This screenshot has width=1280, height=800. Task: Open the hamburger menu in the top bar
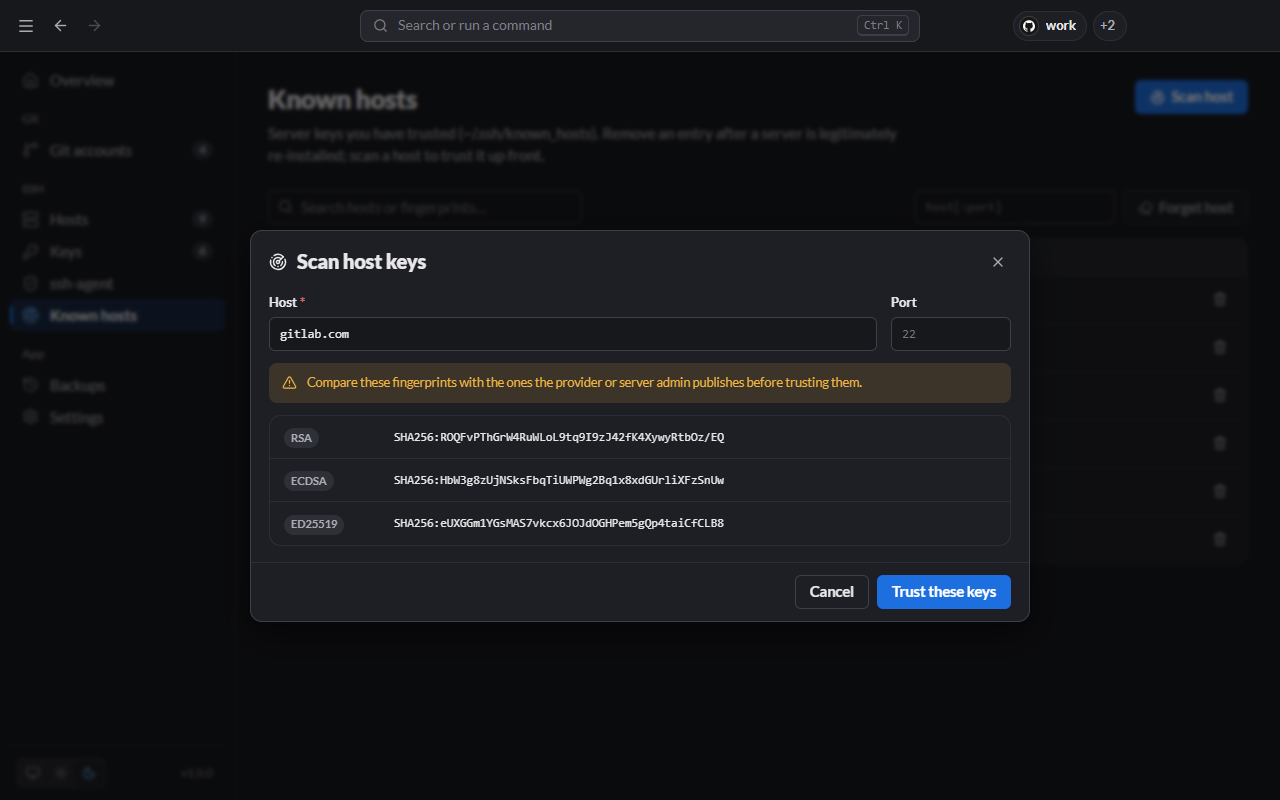coord(26,26)
